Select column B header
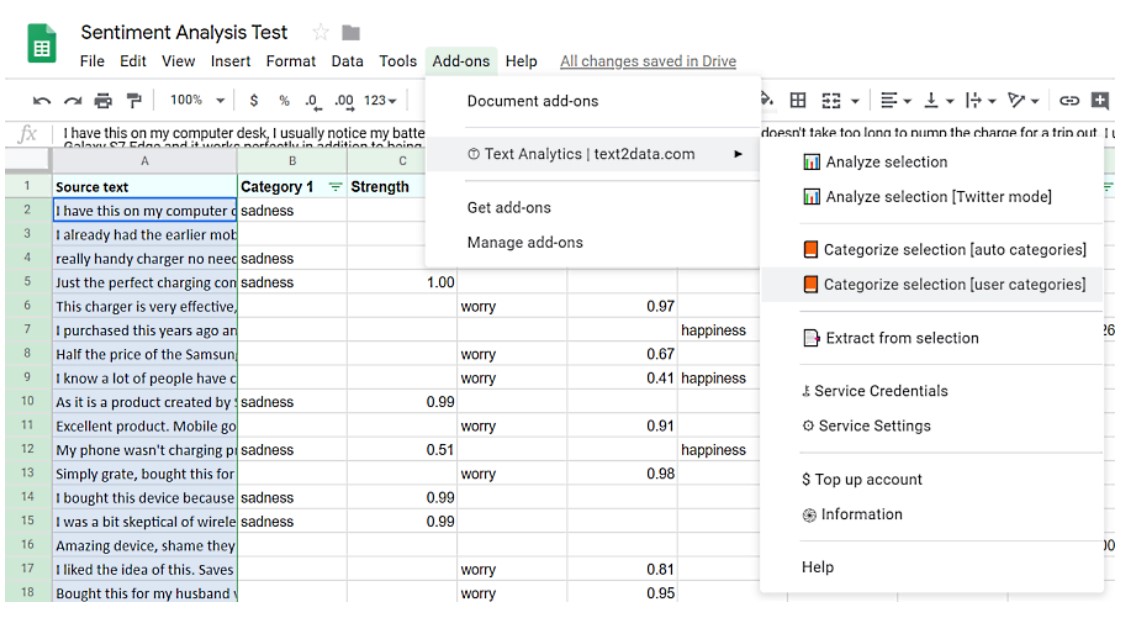This screenshot has width=1132, height=622. click(x=292, y=161)
